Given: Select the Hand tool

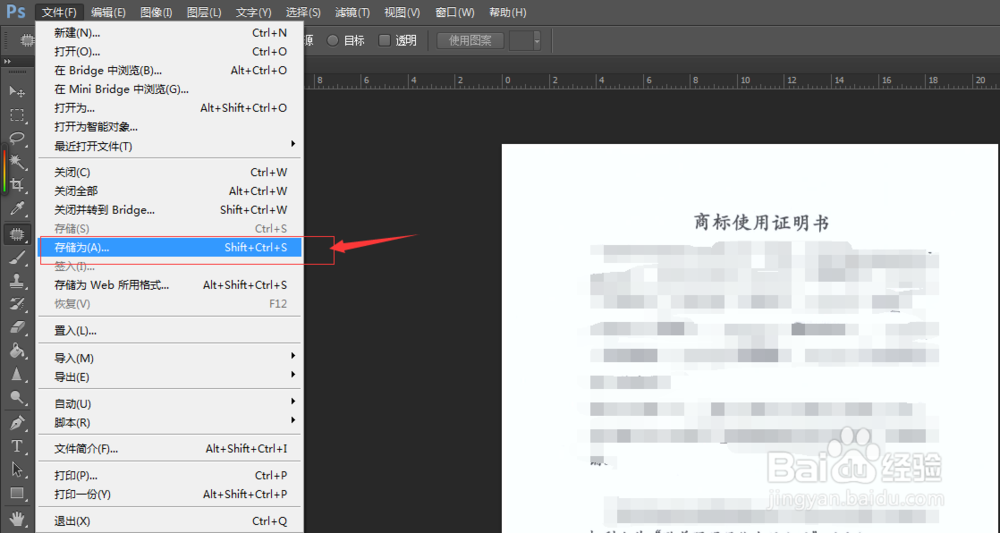Looking at the screenshot, I should coord(17,518).
